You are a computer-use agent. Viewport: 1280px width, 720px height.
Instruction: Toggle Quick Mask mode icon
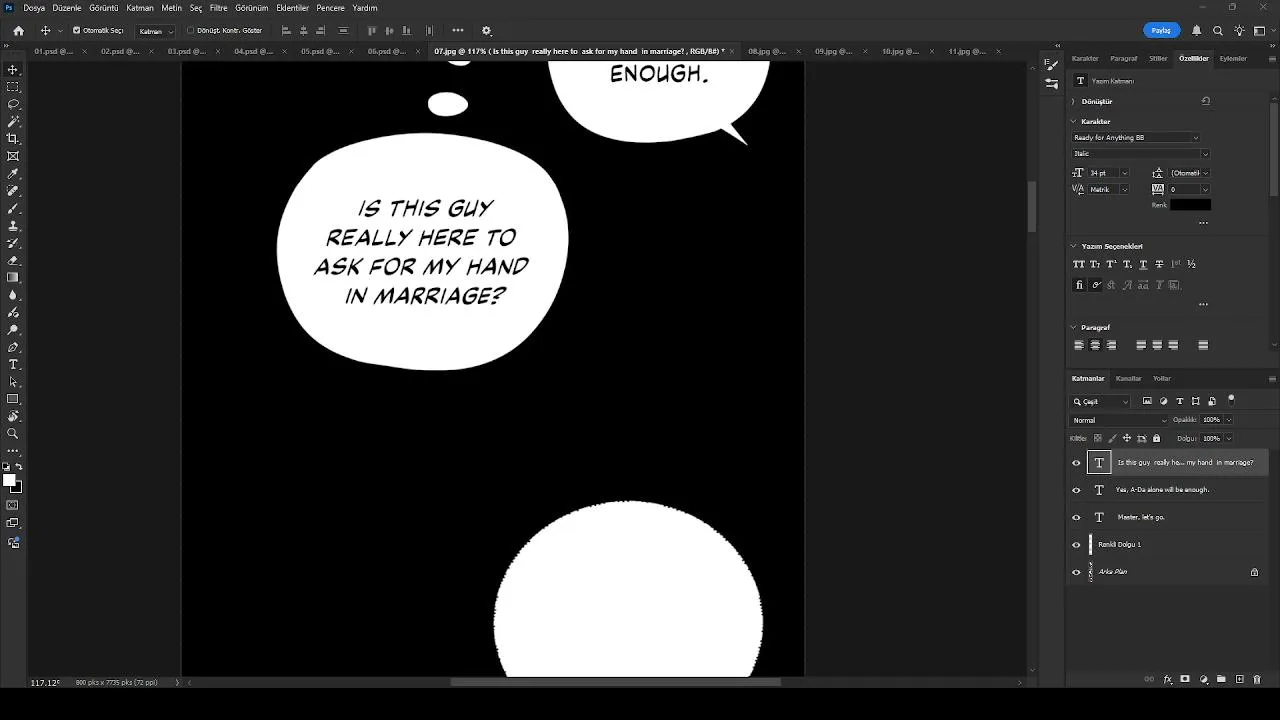click(x=13, y=506)
